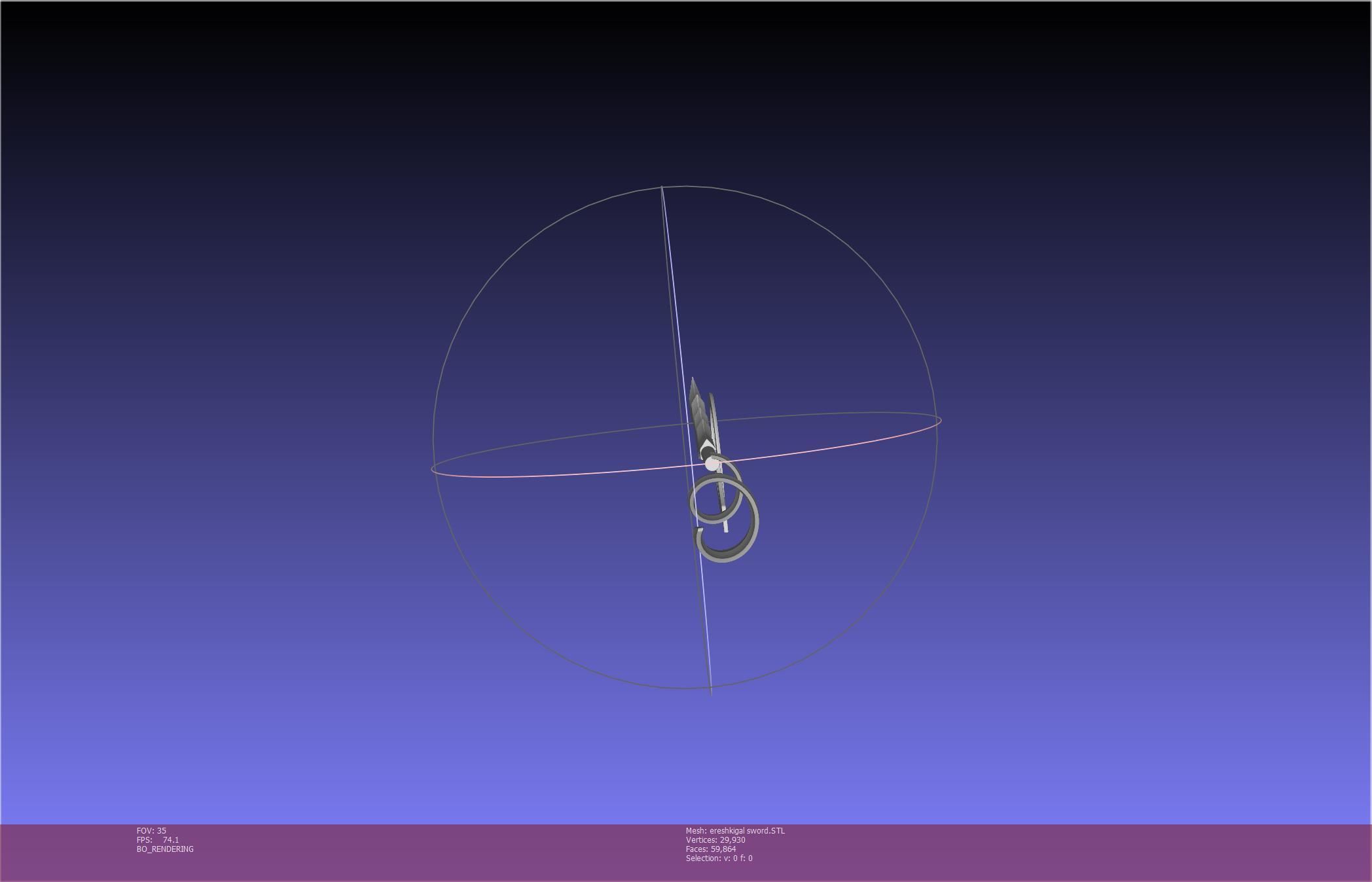
Task: Click the Selection: v: 0 f: 0 text
Action: [719, 858]
